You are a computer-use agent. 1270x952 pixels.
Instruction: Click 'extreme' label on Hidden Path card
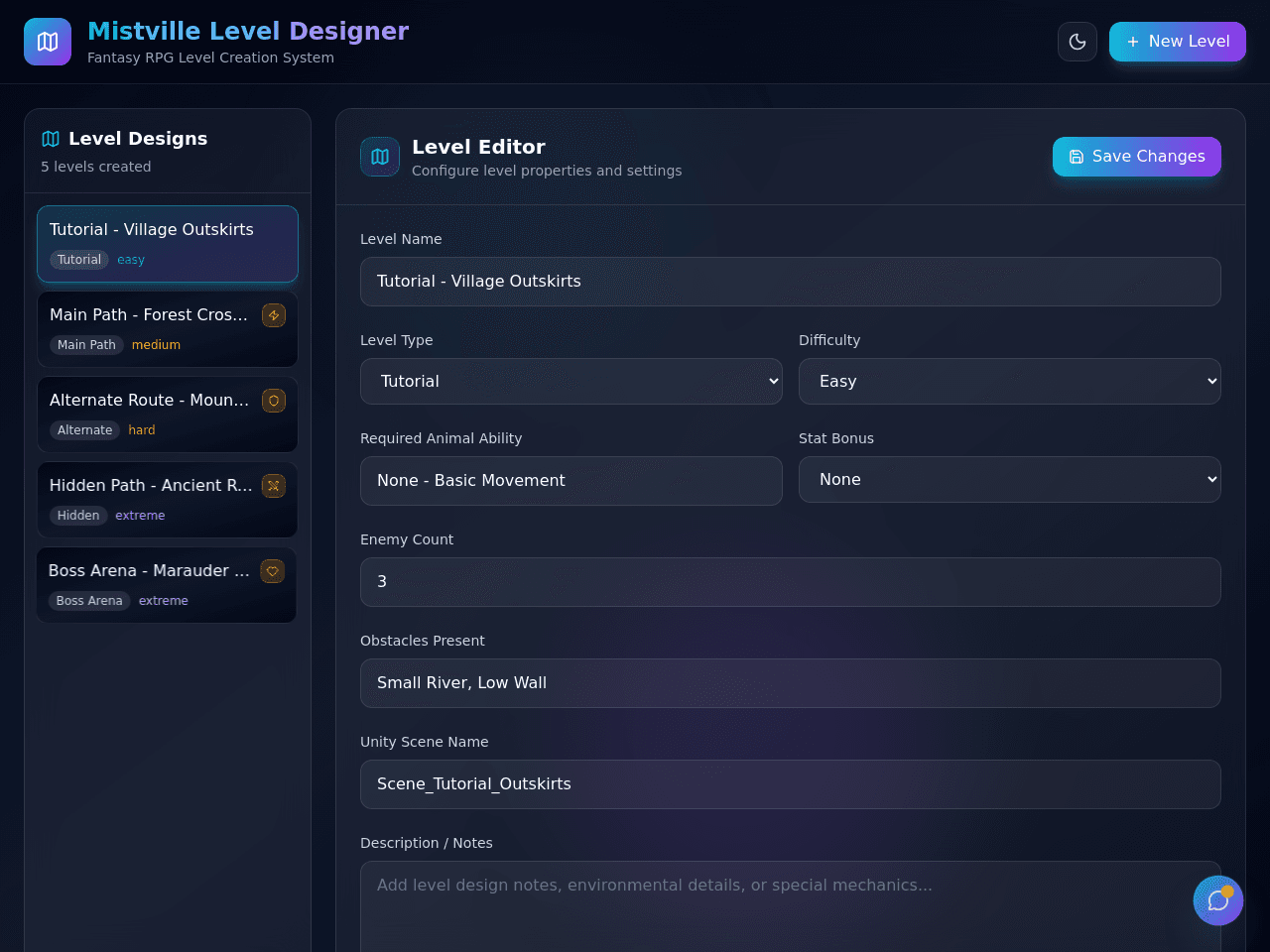[140, 516]
